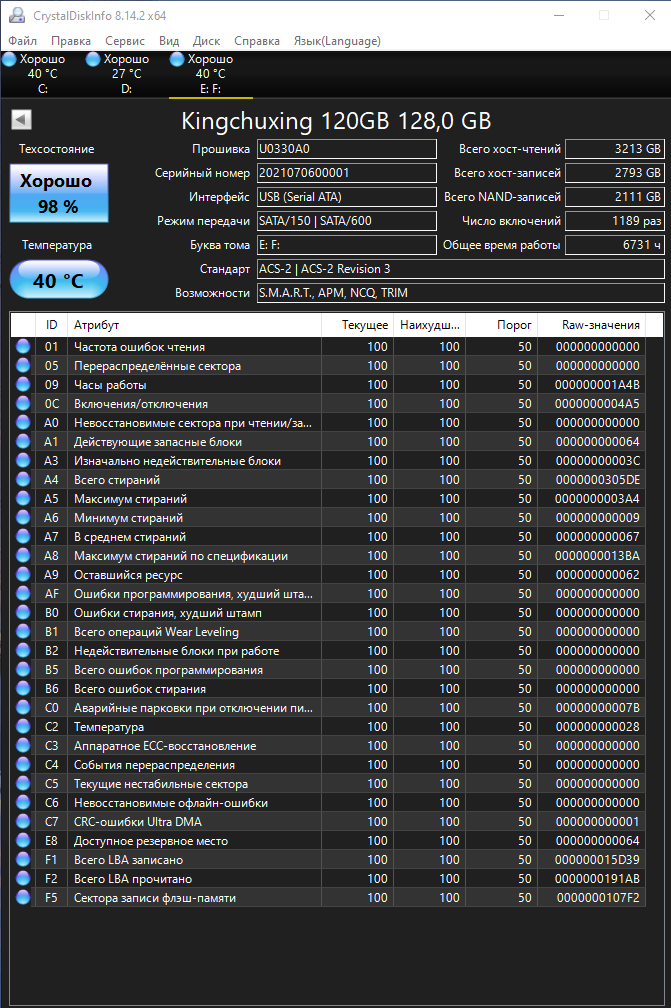Click status orb for Часы работы row
The height and width of the screenshot is (1008, 671).
(x=23, y=384)
